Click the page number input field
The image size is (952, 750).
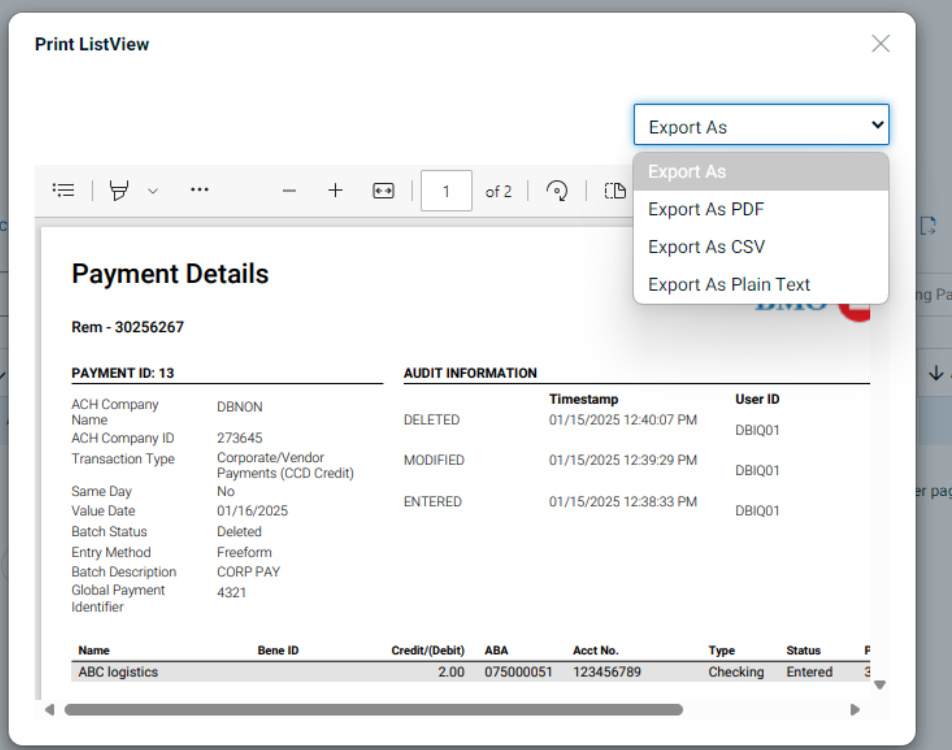pos(446,191)
